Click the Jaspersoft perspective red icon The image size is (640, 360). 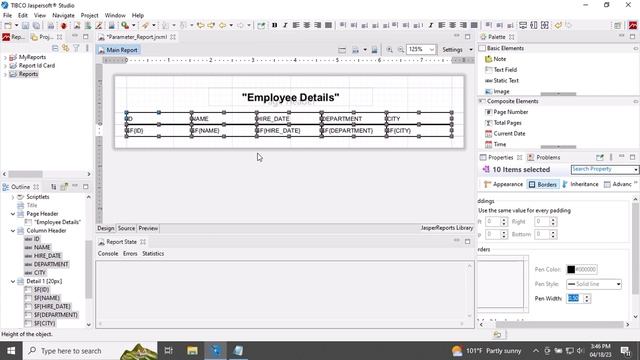[633, 25]
